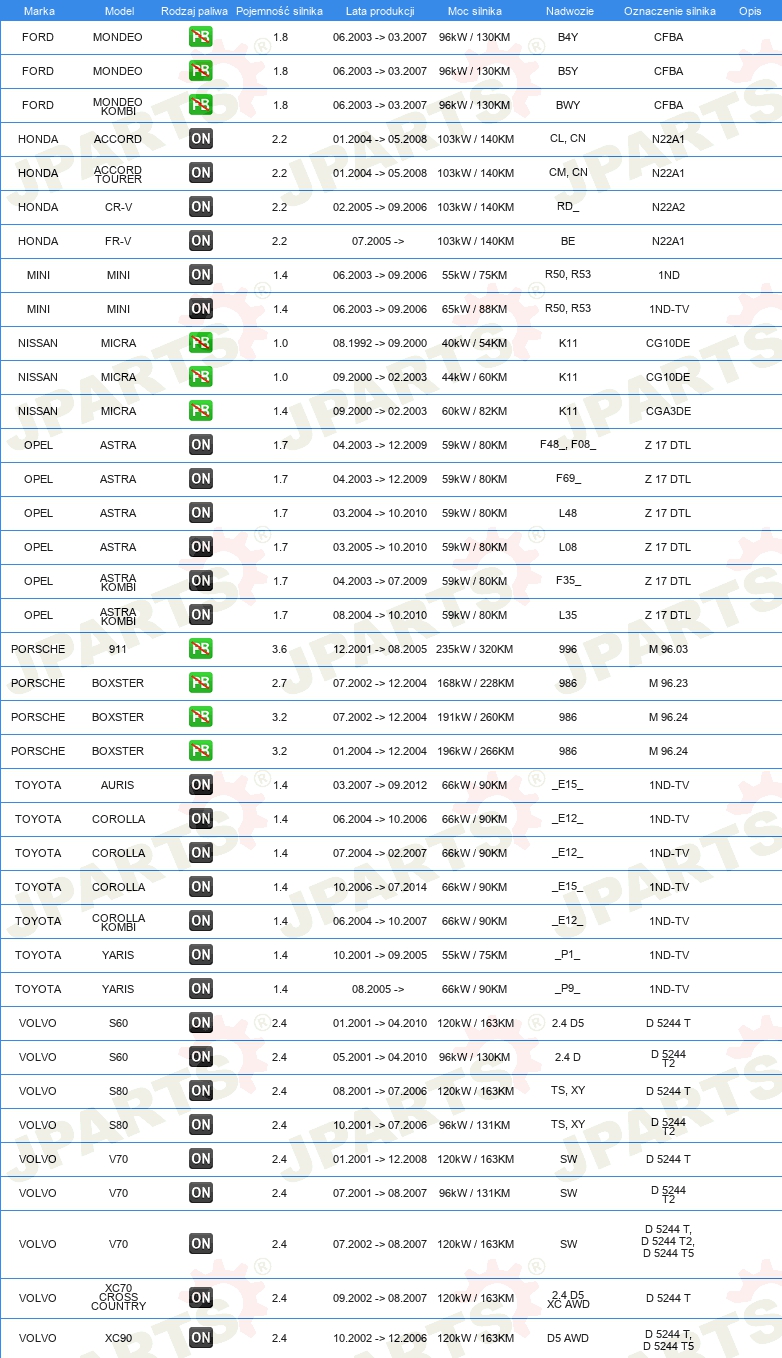
Task: Select production years 12.2001 -> 08.2005
Action: tap(380, 649)
